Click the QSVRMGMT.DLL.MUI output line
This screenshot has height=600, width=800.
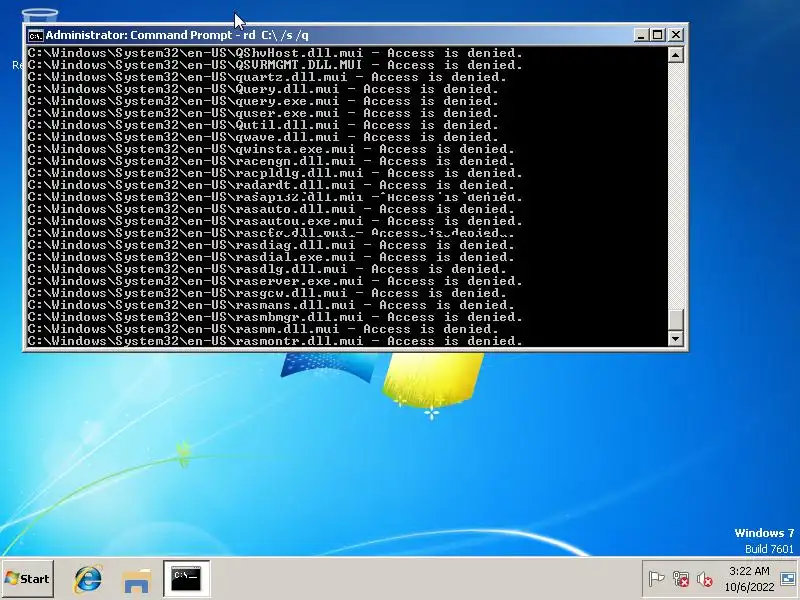pos(276,65)
